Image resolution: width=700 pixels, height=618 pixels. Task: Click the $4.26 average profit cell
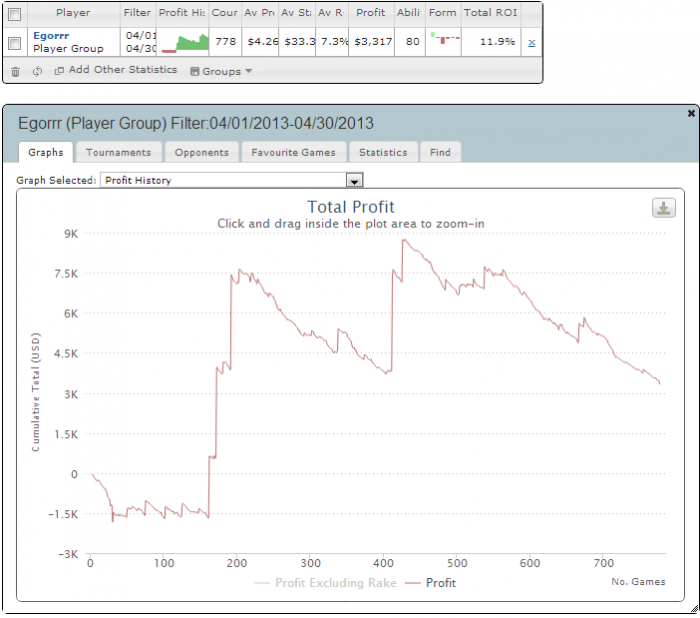tap(262, 42)
